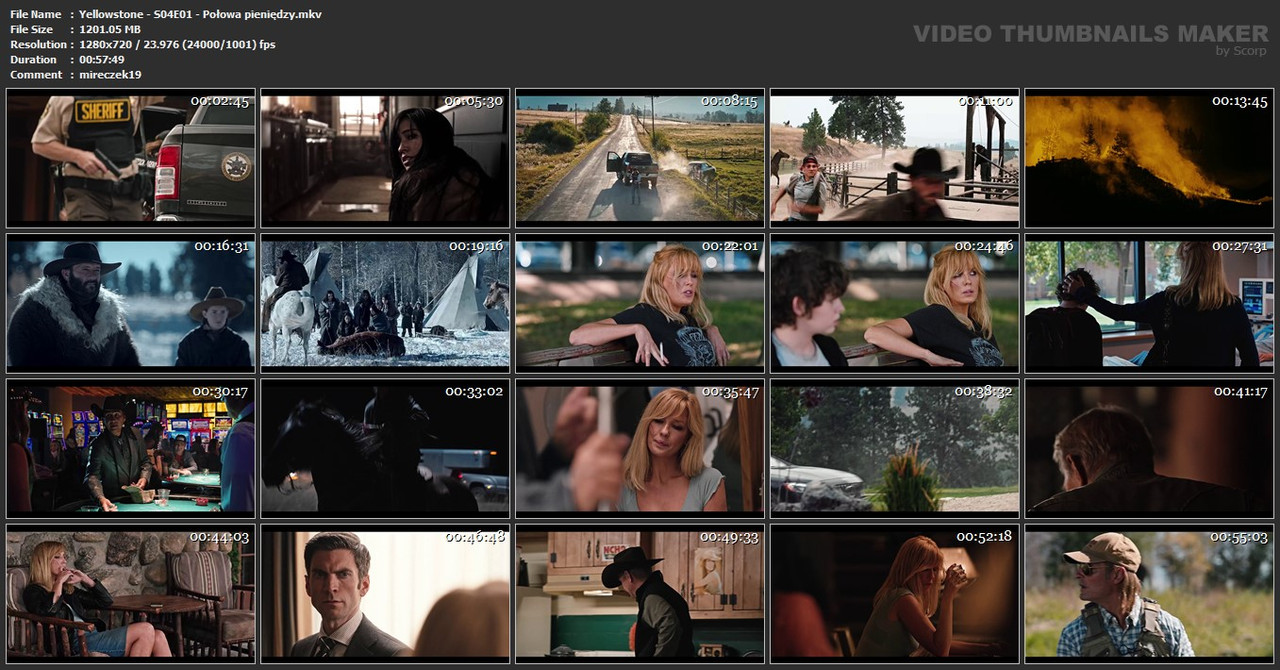Screen dimensions: 1280x670
Task: Open the thumbnail at timestamp 00:05:30
Action: [385, 157]
